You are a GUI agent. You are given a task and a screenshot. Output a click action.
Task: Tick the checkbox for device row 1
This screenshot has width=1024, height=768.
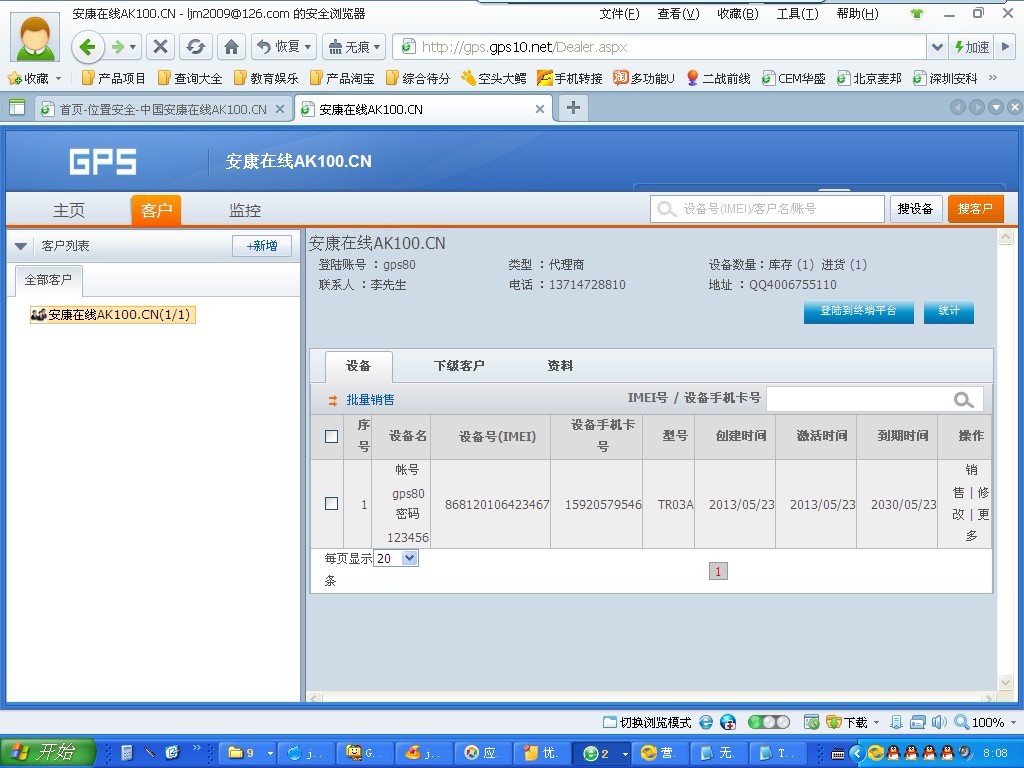tap(331, 504)
